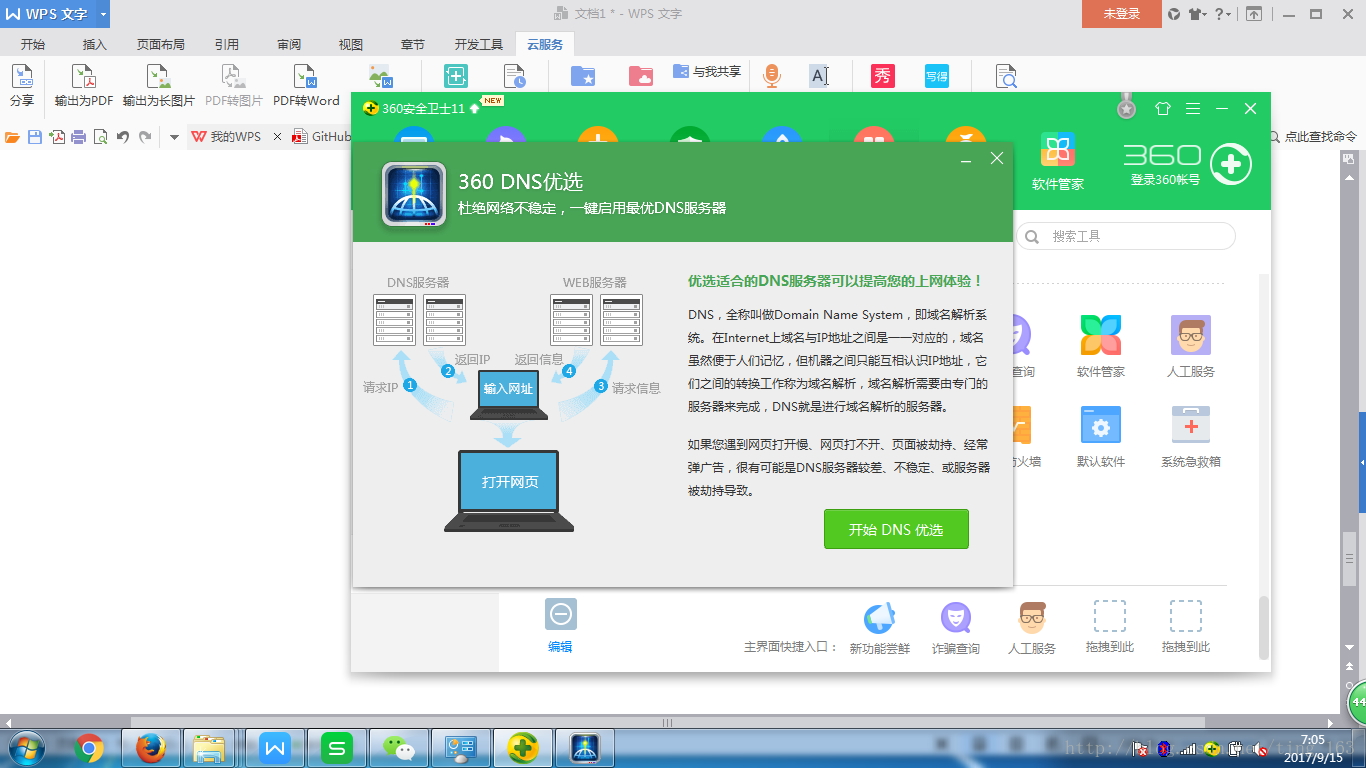Click the document history clock ribbon icon
Screen dimensions: 1366x768
(x=514, y=76)
